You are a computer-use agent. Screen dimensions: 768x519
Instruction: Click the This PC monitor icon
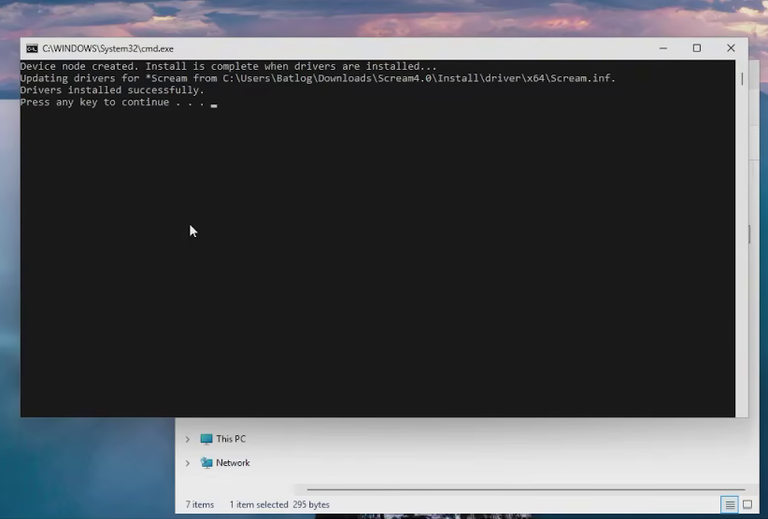pyautogui.click(x=206, y=439)
